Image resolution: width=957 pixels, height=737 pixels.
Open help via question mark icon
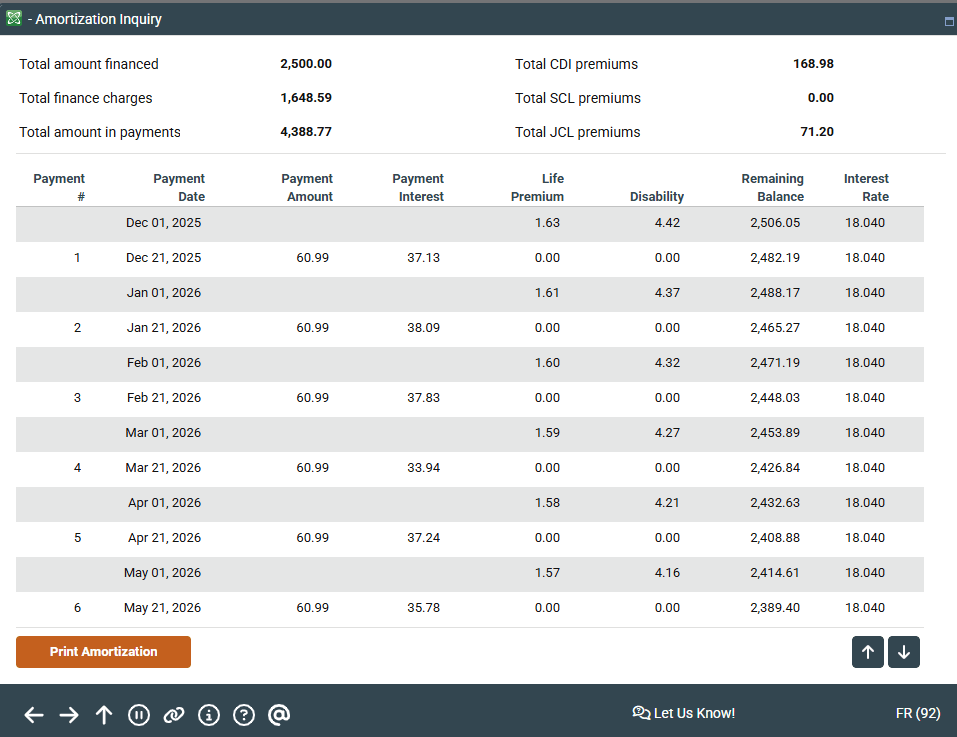(244, 714)
